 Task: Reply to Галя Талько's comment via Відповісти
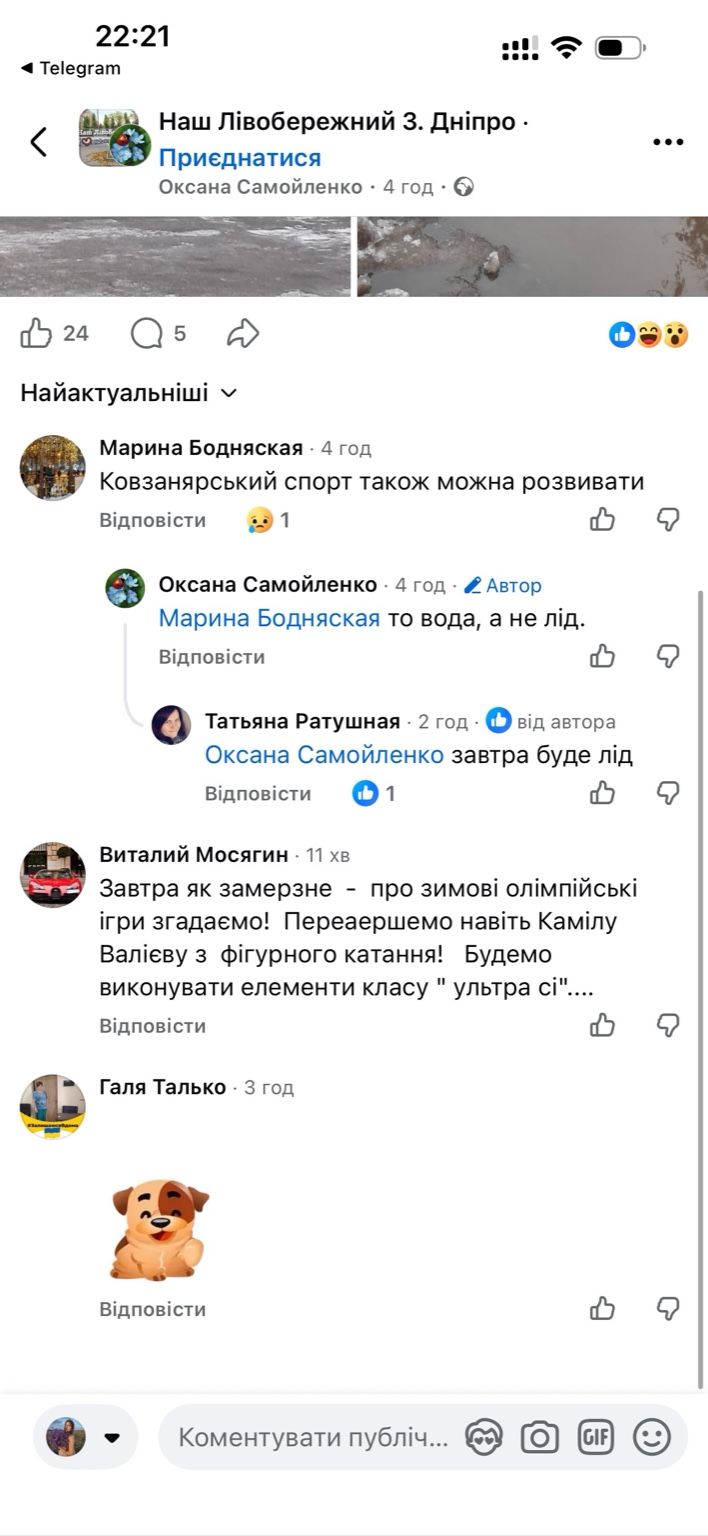(x=152, y=1309)
